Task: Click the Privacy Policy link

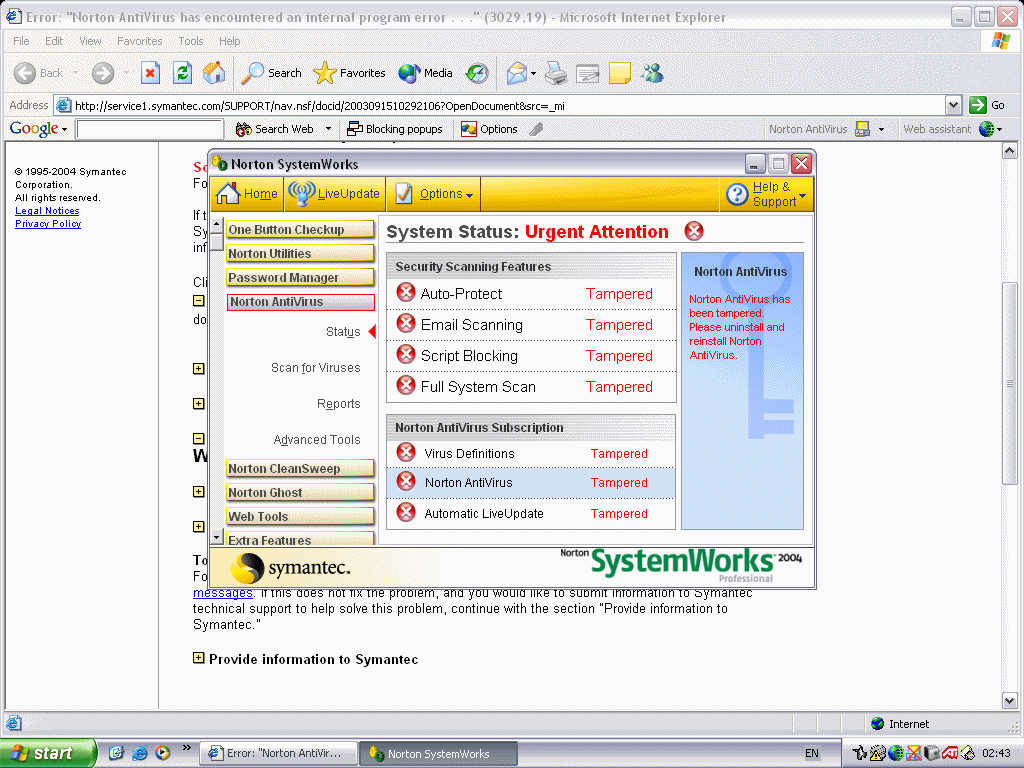Action: (x=48, y=223)
